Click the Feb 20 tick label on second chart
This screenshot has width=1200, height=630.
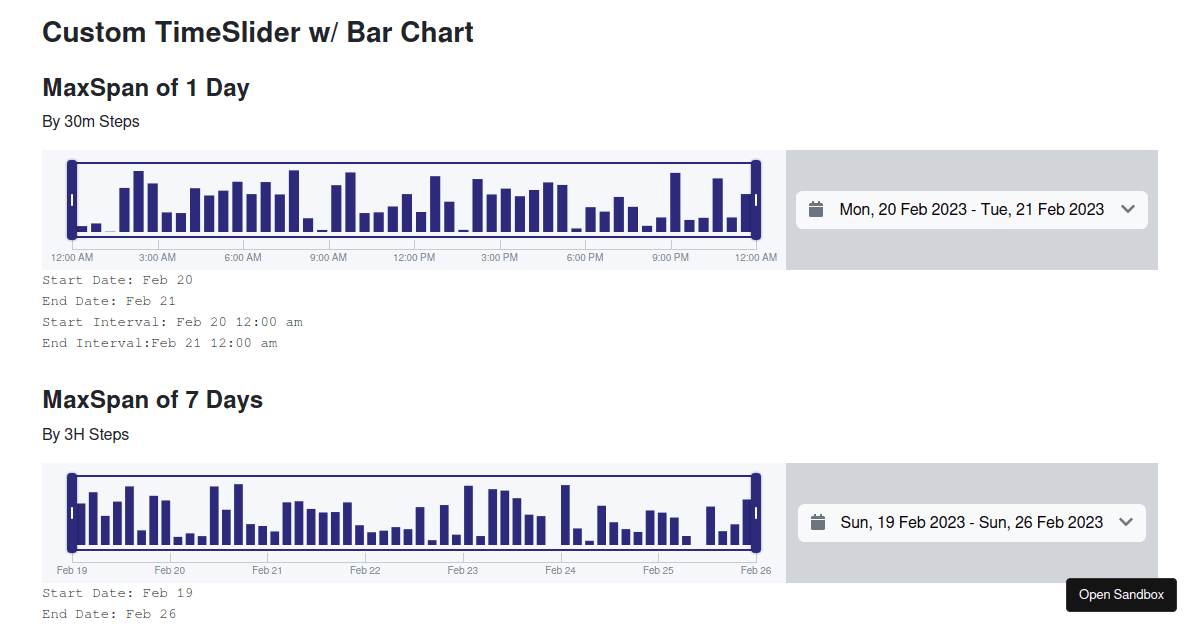point(170,570)
